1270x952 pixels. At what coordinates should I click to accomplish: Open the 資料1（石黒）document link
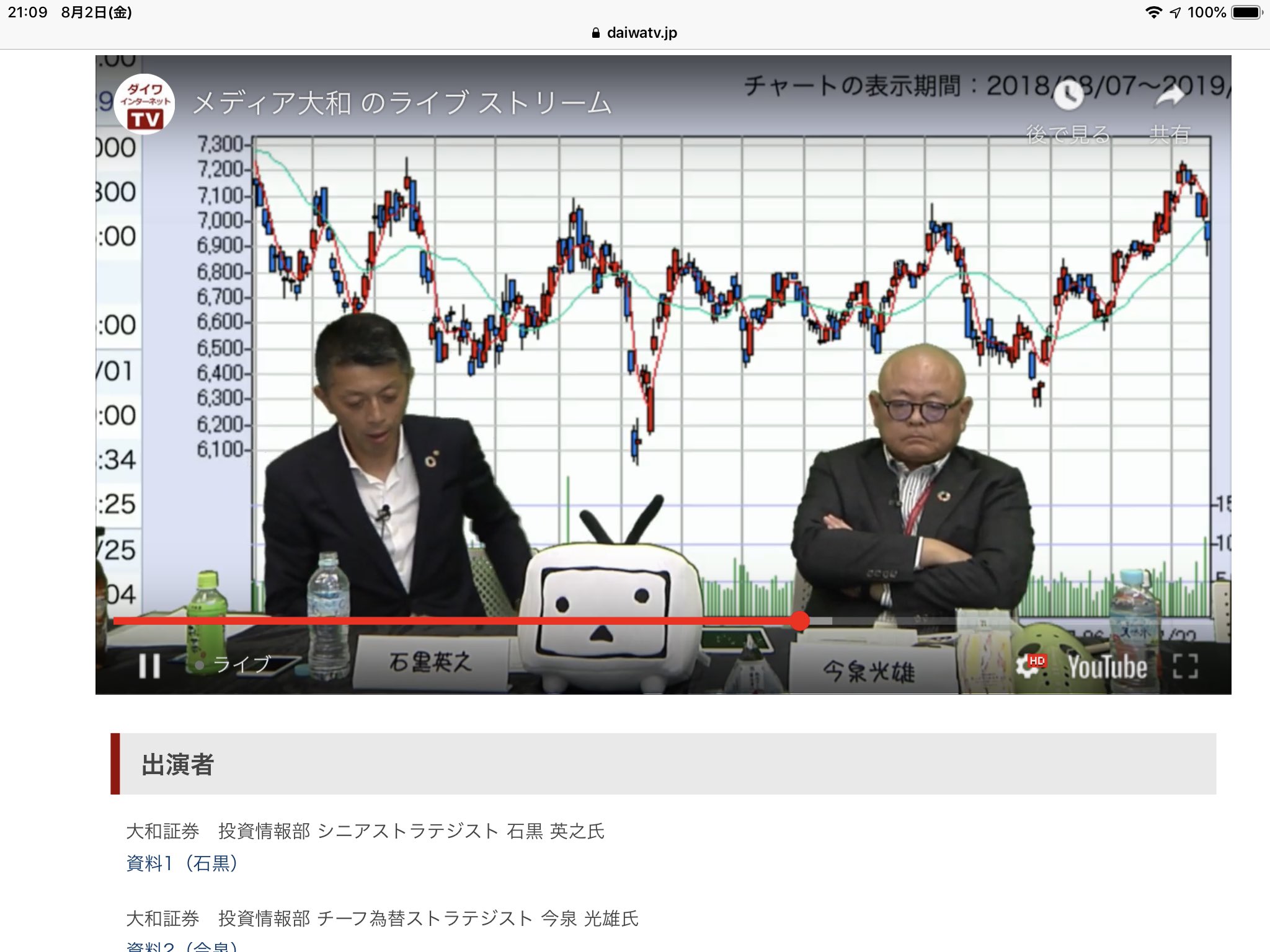click(182, 863)
